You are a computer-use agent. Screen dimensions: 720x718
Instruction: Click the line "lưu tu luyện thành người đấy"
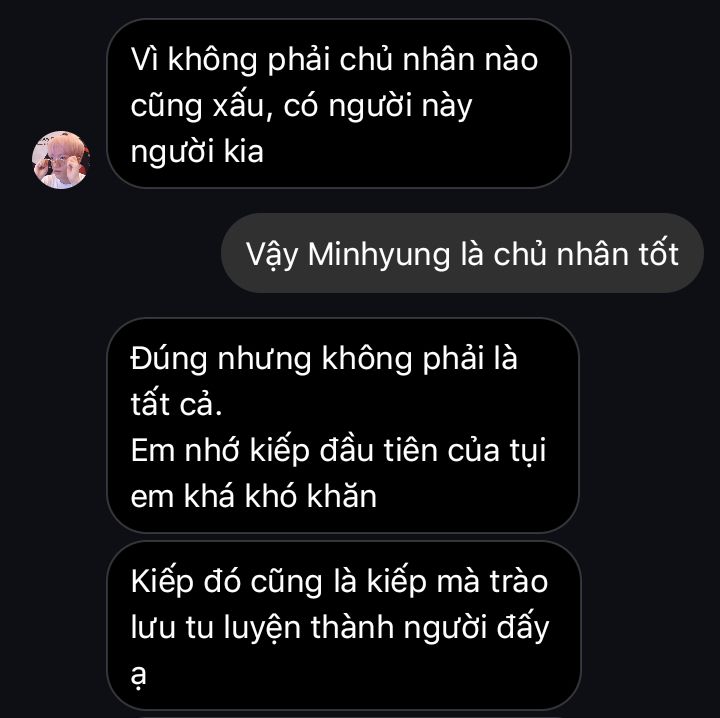[340, 628]
